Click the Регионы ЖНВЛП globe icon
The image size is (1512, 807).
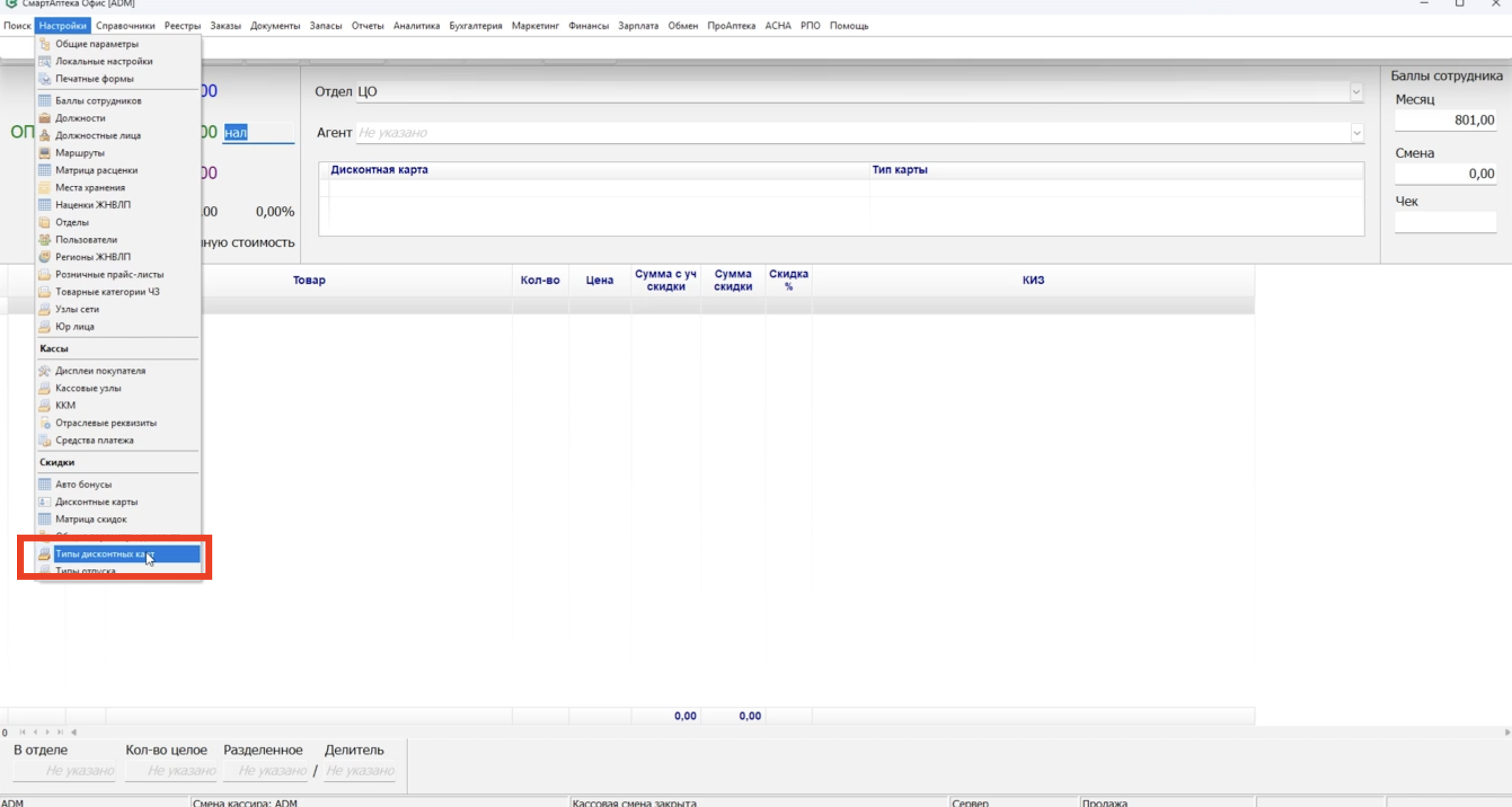coord(45,257)
